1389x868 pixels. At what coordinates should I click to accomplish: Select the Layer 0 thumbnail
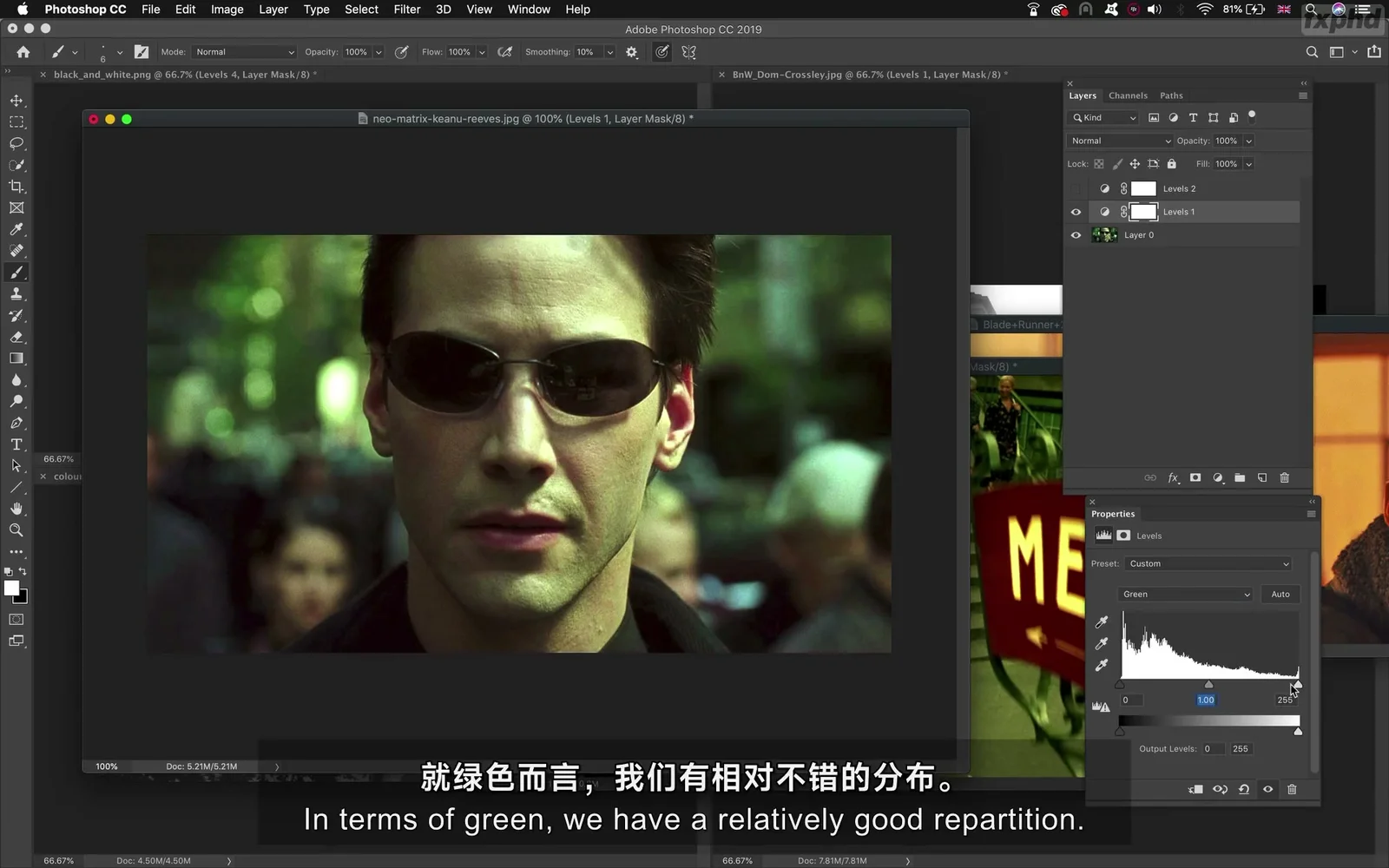pos(1104,235)
